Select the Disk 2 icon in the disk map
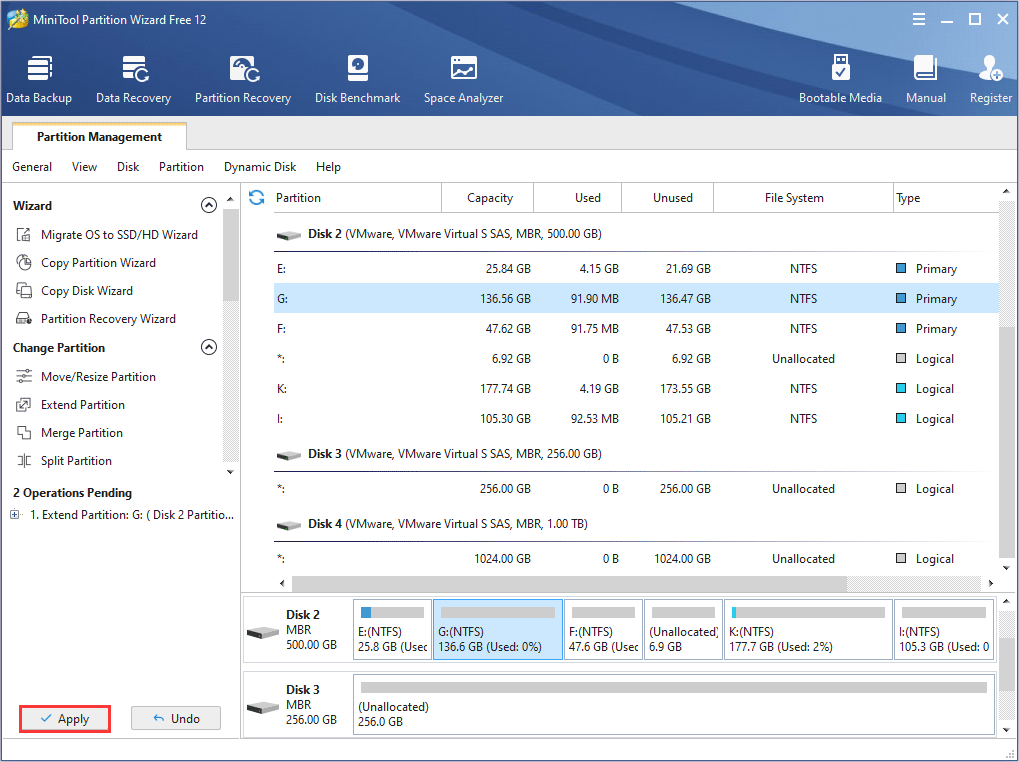The image size is (1019, 762). click(263, 632)
